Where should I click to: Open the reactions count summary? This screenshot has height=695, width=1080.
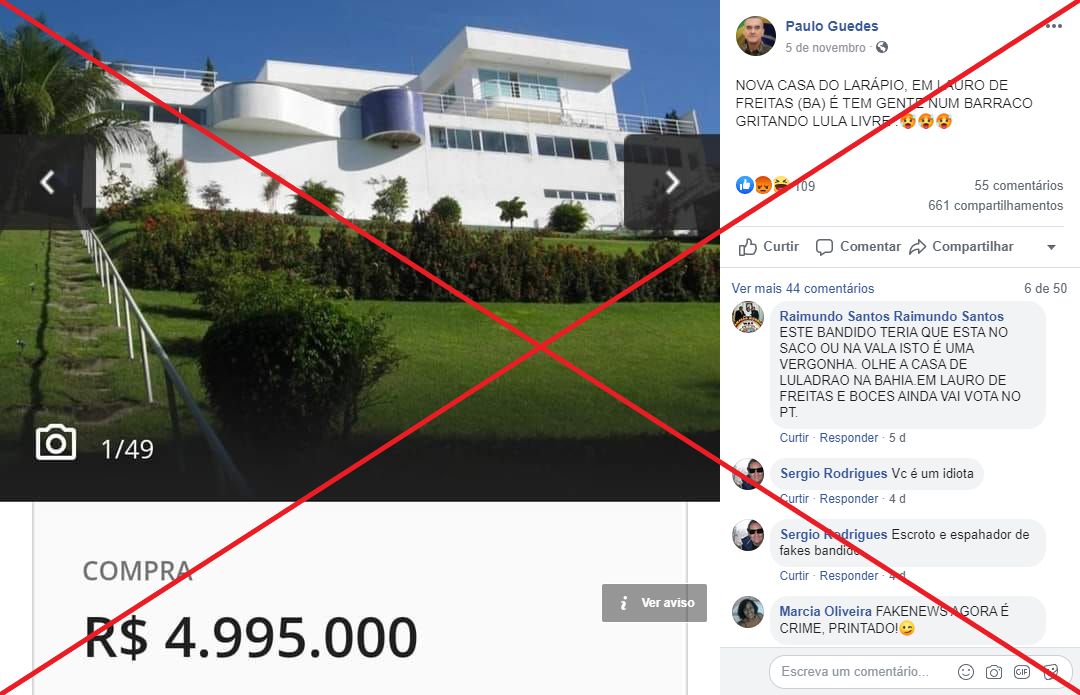776,185
